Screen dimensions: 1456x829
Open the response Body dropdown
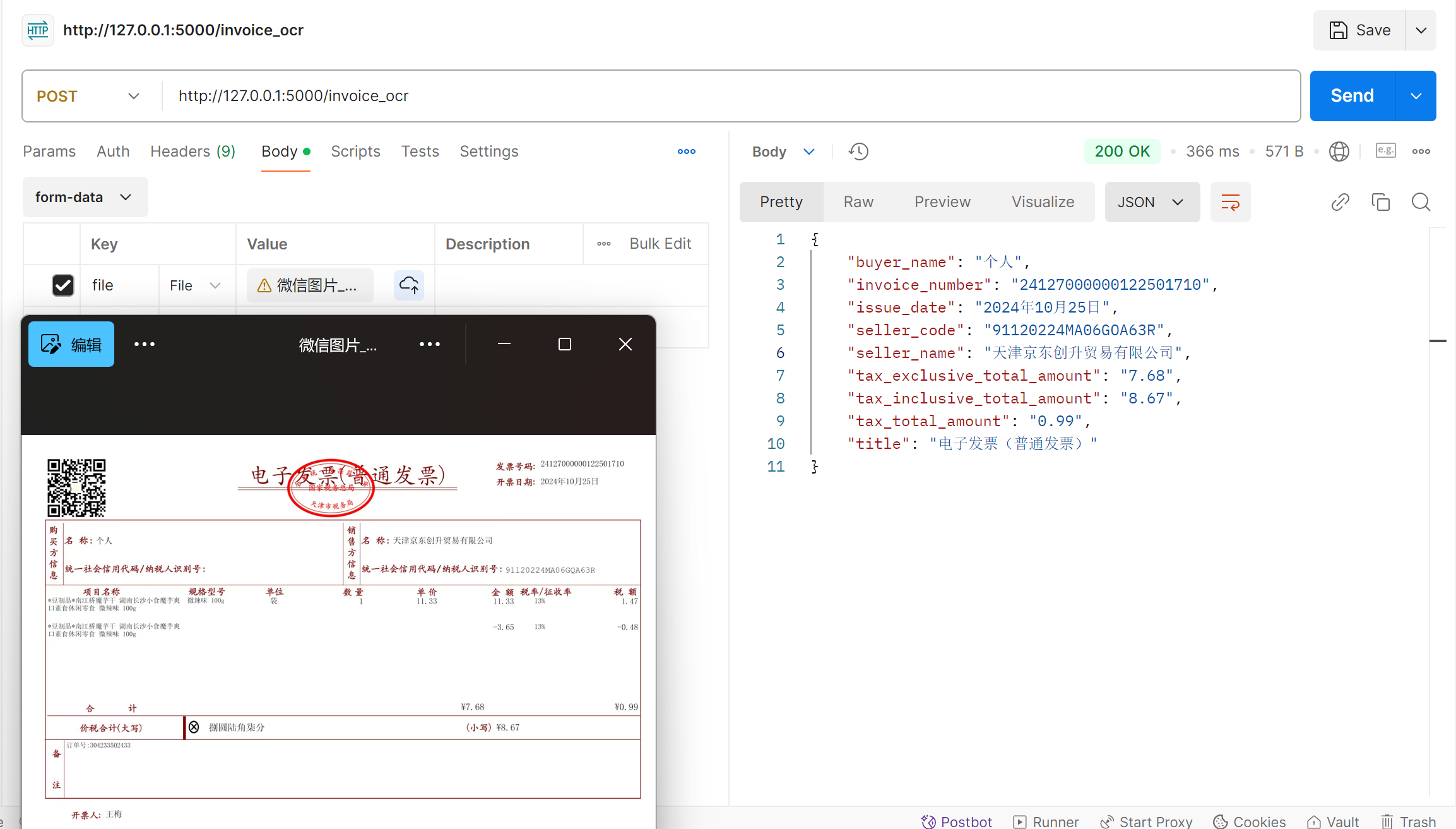[783, 152]
